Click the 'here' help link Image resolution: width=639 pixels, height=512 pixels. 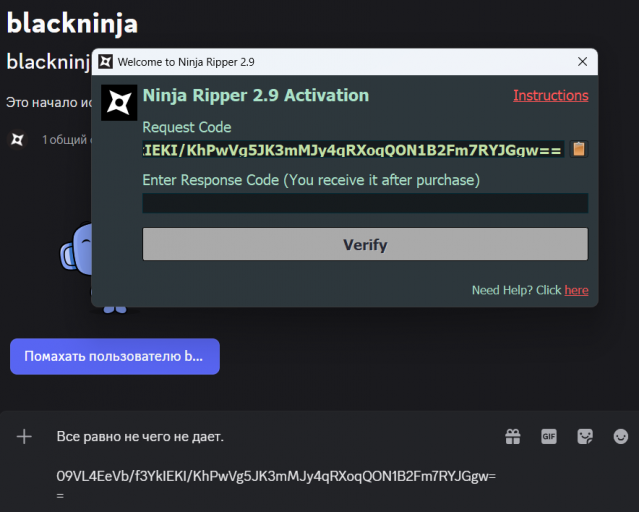[576, 290]
